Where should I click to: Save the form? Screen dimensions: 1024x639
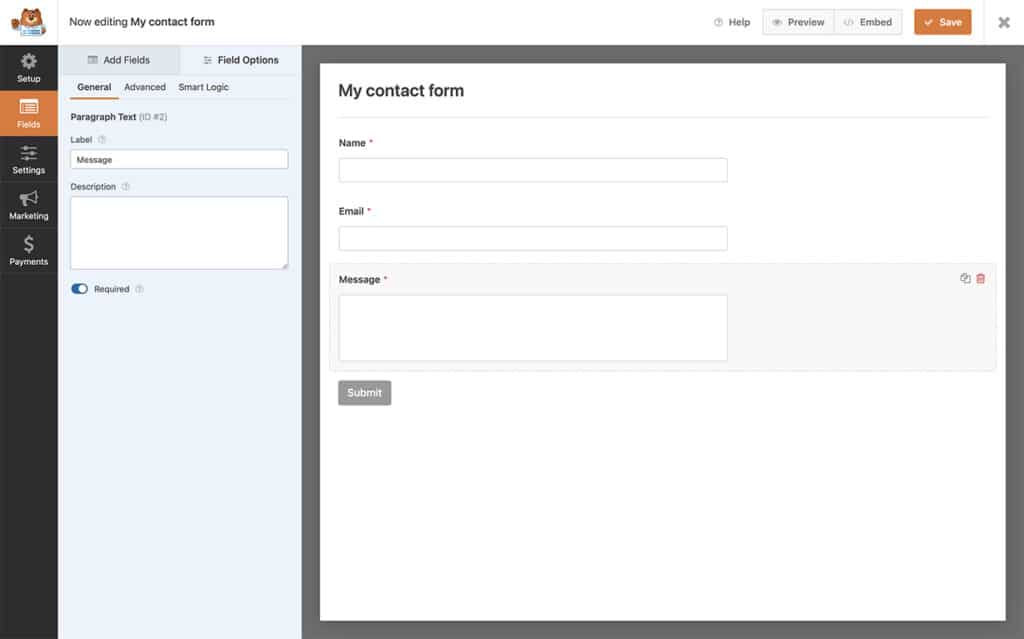tap(942, 21)
